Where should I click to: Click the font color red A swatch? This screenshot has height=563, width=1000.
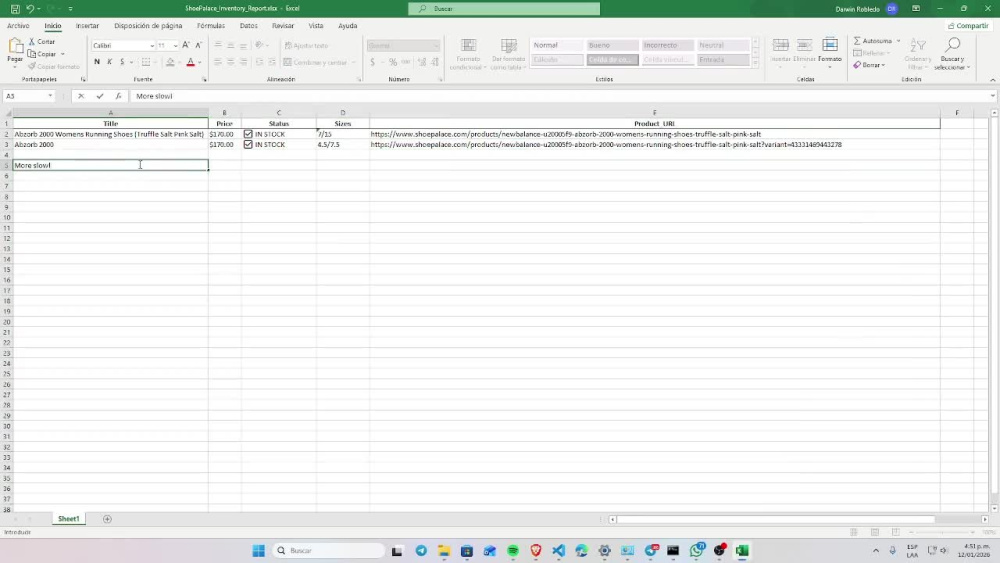(x=190, y=62)
